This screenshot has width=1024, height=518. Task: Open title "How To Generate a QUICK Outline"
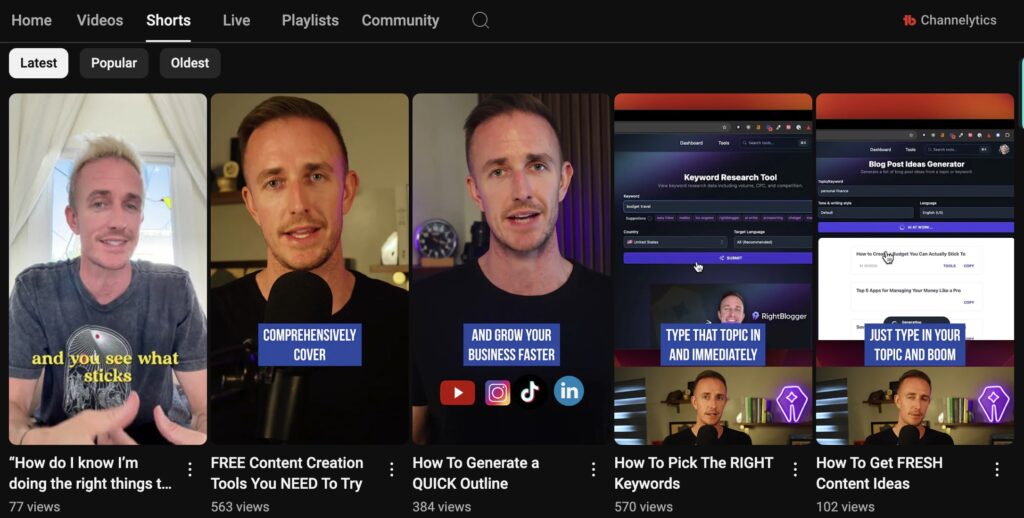coord(475,473)
